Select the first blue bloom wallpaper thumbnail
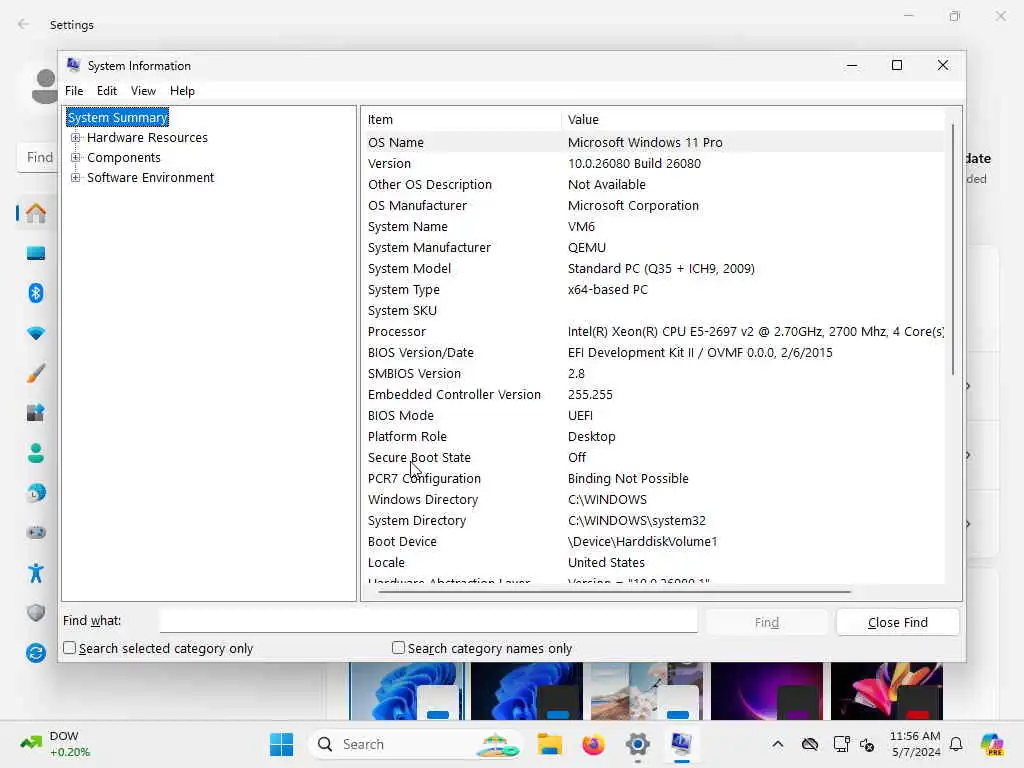Viewport: 1024px width, 768px height. [406, 691]
